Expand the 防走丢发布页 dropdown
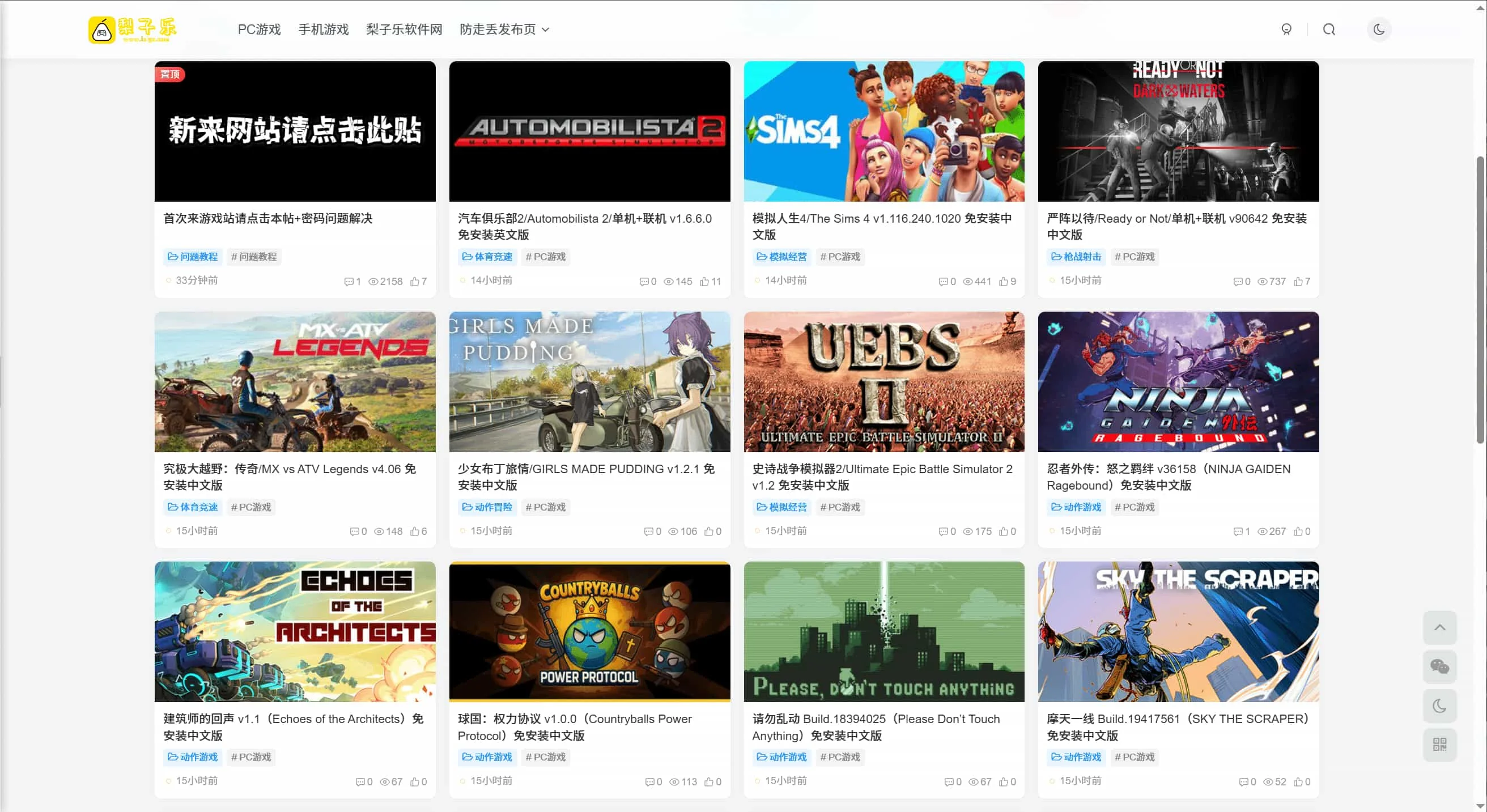Image resolution: width=1487 pixels, height=812 pixels. click(x=504, y=29)
